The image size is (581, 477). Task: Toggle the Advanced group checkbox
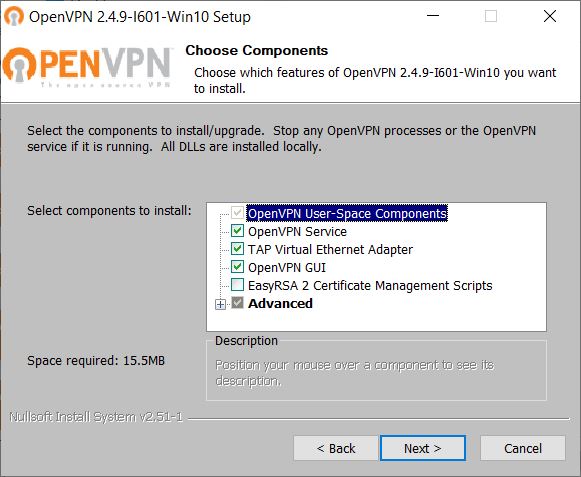pyautogui.click(x=237, y=303)
